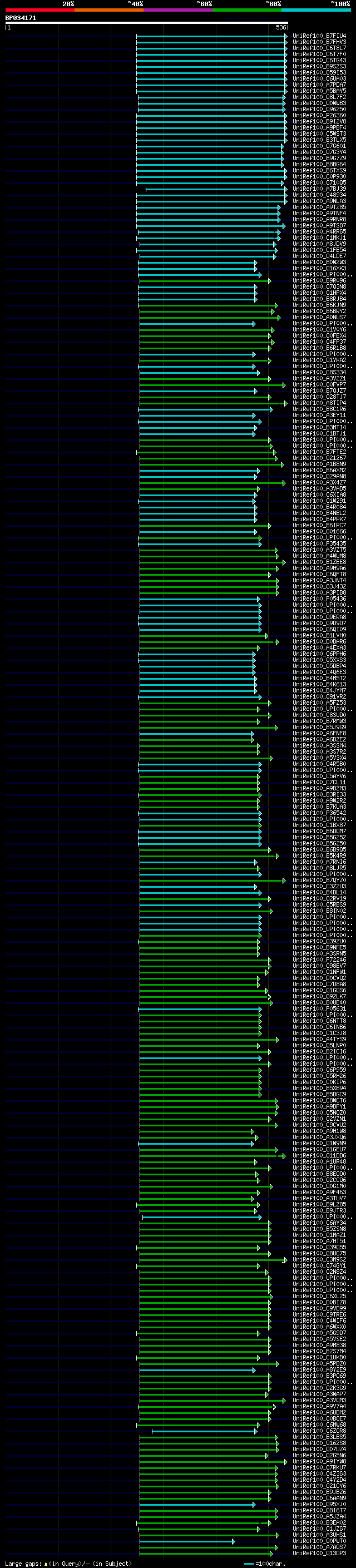Click hit label UniRef100_B6TXS9

tap(319, 170)
